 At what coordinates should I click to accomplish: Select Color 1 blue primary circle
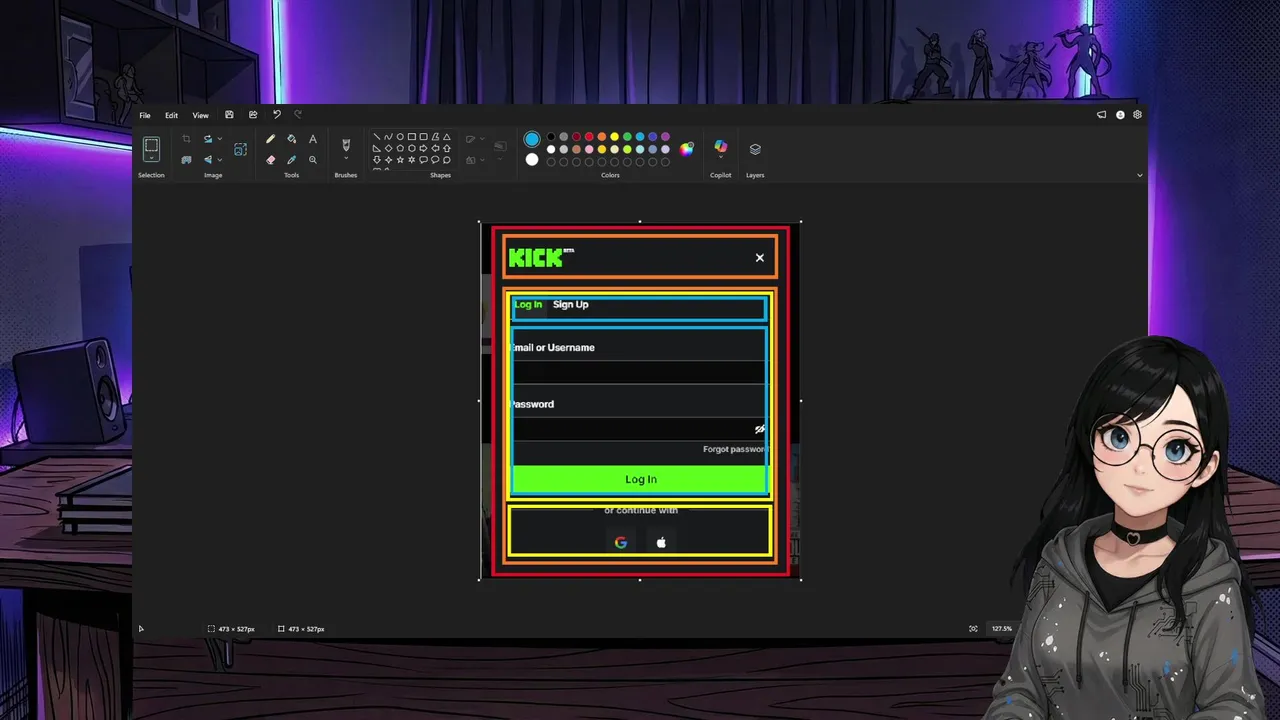(532, 139)
